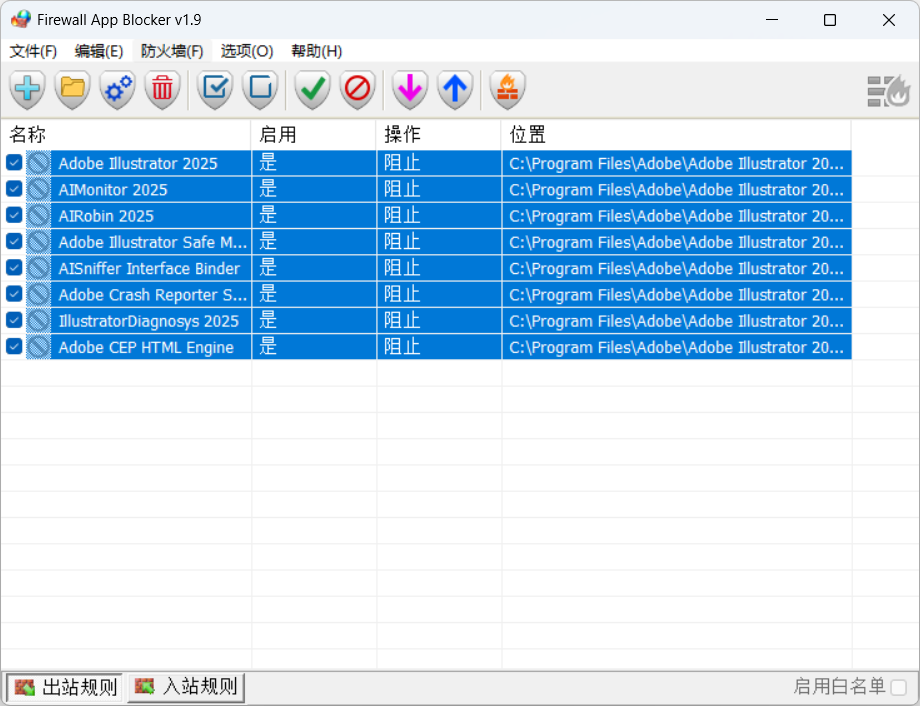The image size is (920, 706).
Task: Toggle the Adobe CEP HTML Engine checkbox
Action: [14, 347]
